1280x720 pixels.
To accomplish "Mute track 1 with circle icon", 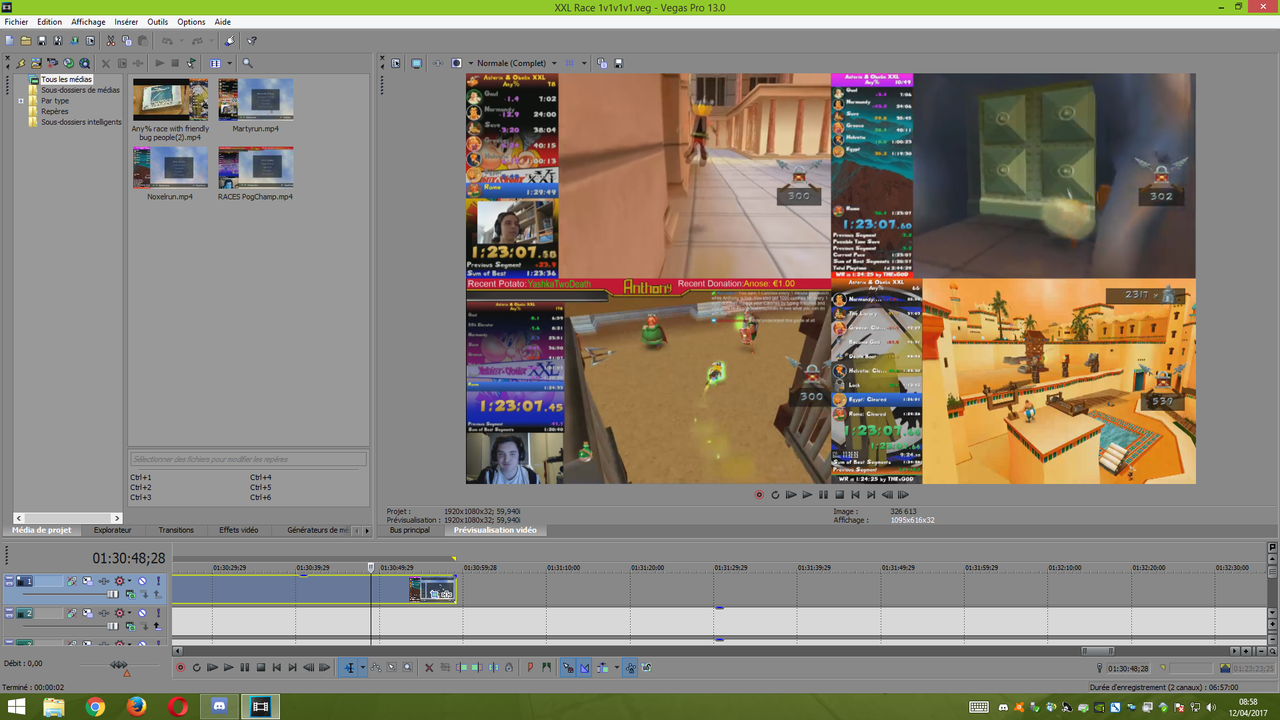I will coord(142,581).
